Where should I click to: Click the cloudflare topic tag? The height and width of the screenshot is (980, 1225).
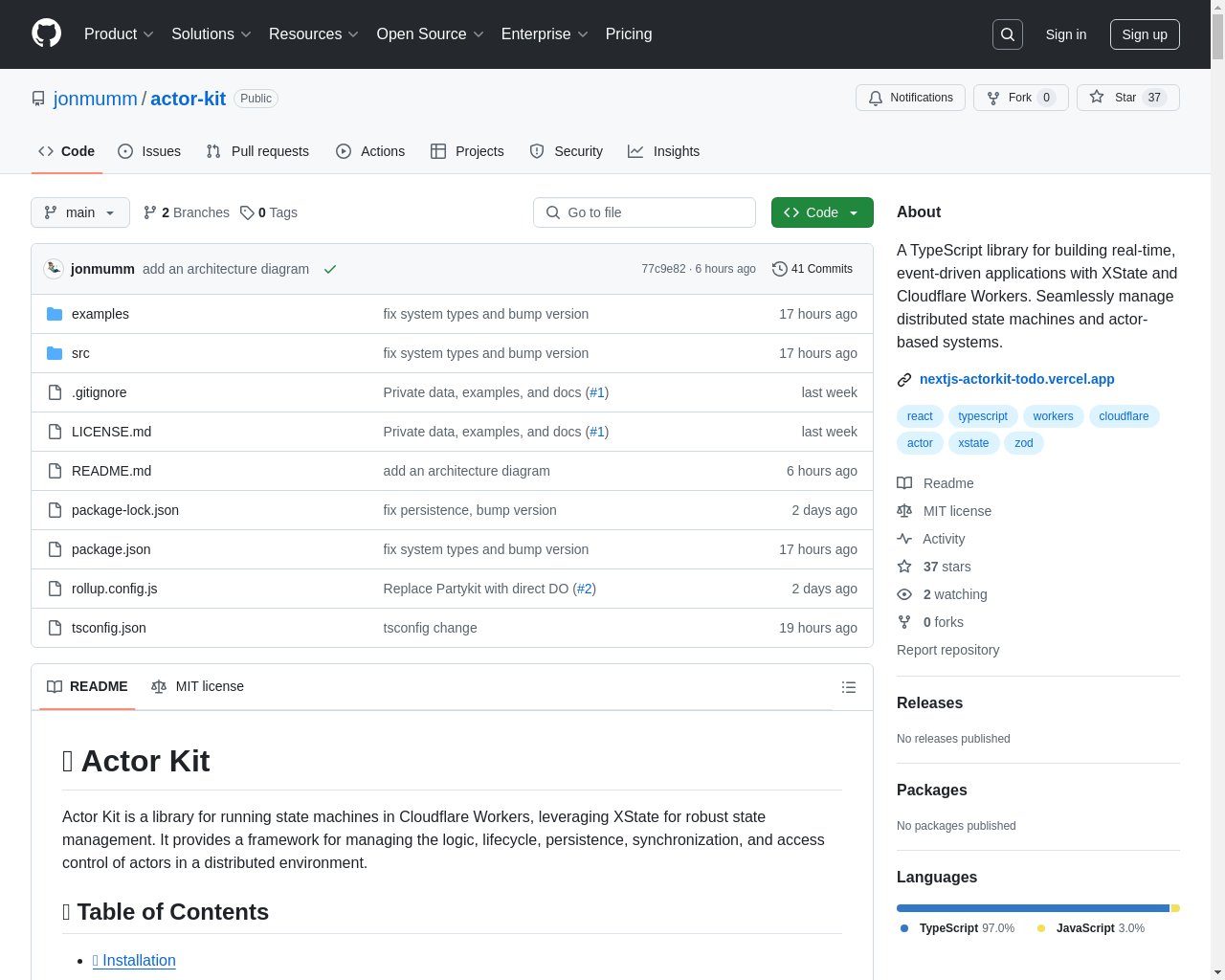point(1124,416)
